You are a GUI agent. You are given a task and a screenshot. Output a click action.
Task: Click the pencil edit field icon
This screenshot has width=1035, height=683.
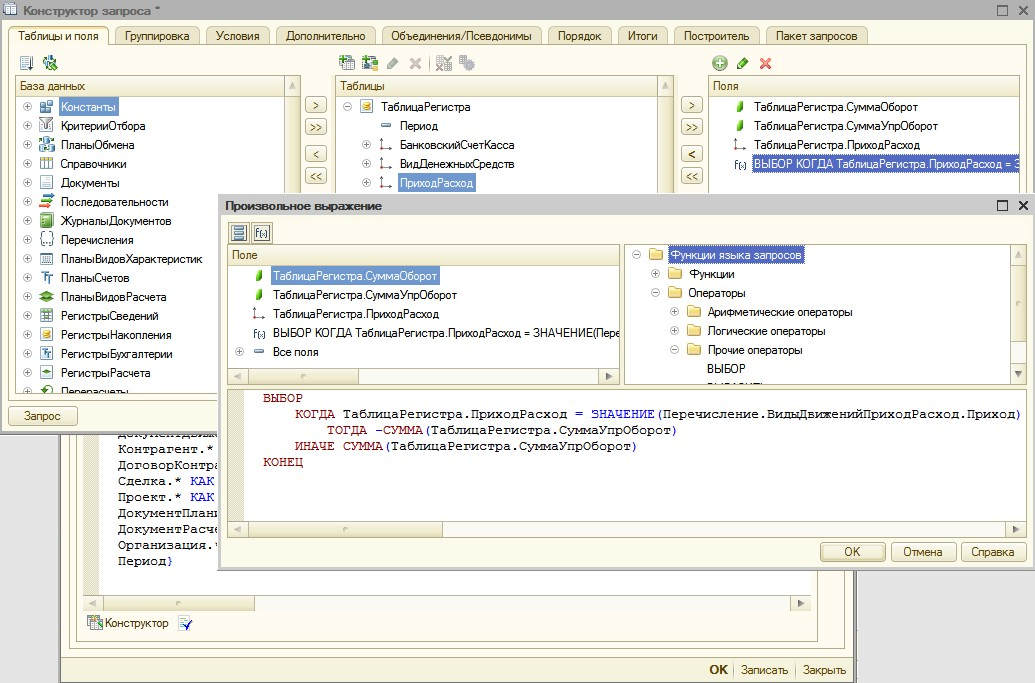point(742,63)
